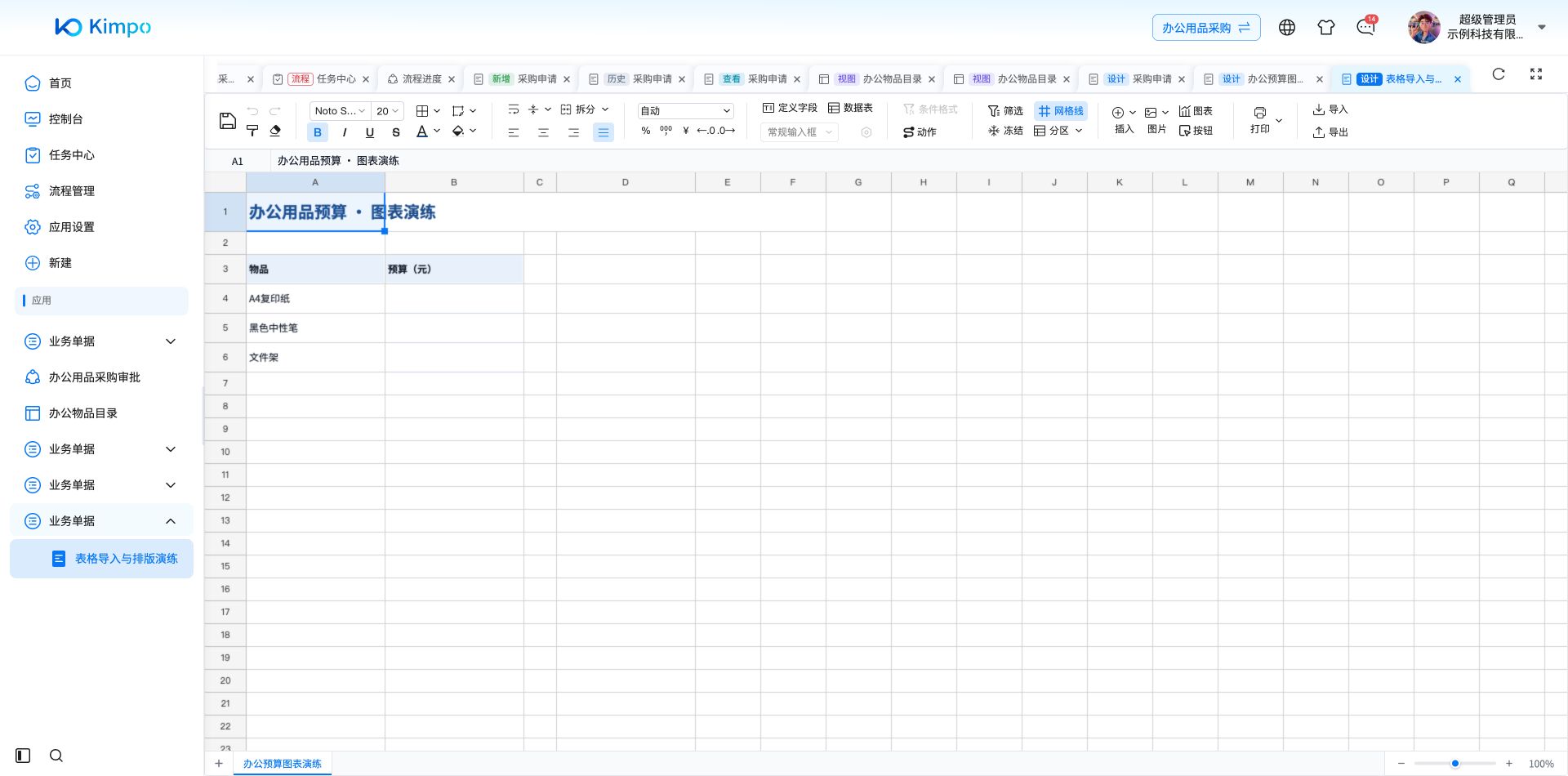Open the messages icon with badge 14
Screen dimensions: 1568x776
[1366, 26]
